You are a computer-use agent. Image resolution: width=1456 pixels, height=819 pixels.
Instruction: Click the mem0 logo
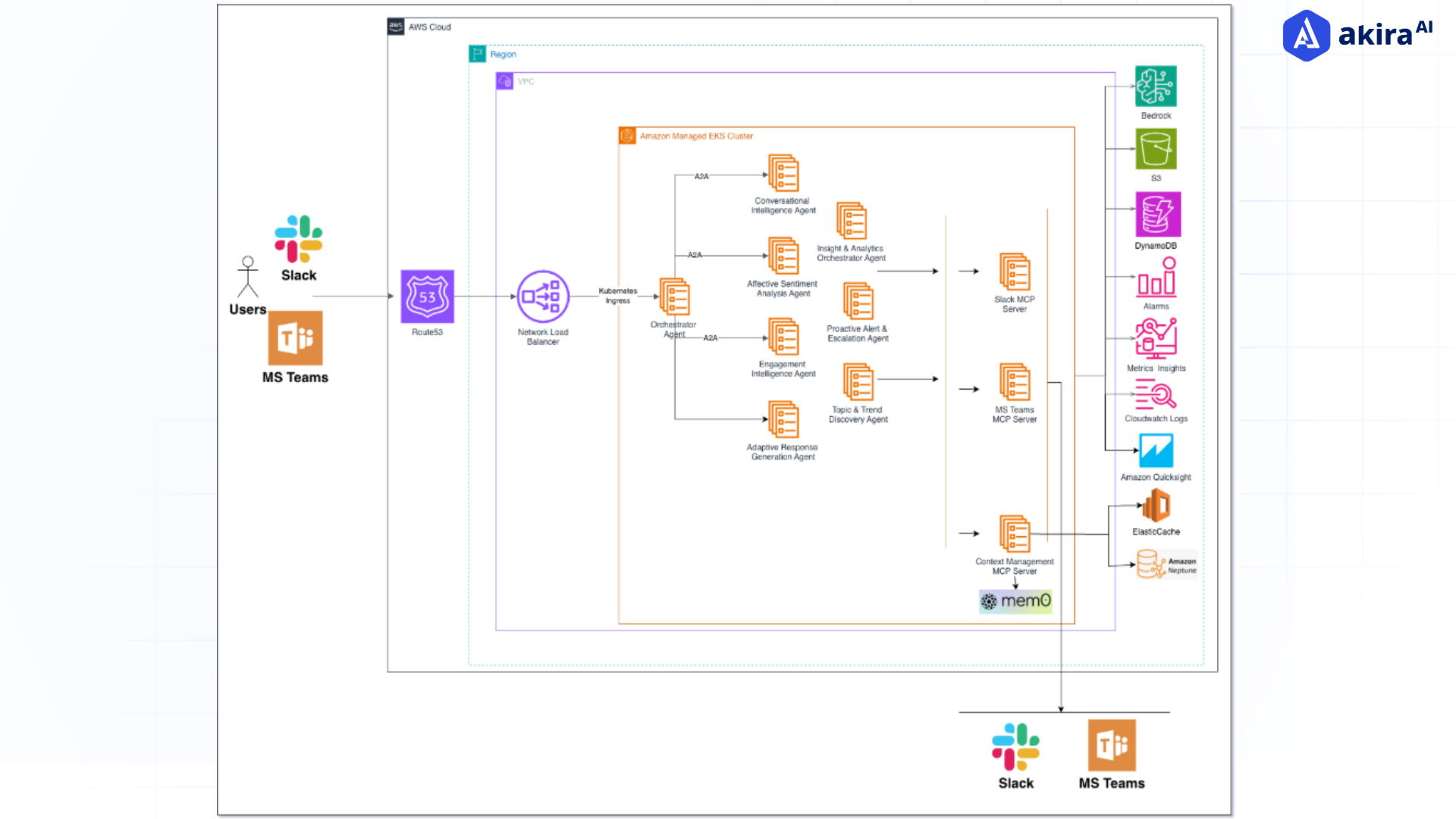pos(1015,601)
